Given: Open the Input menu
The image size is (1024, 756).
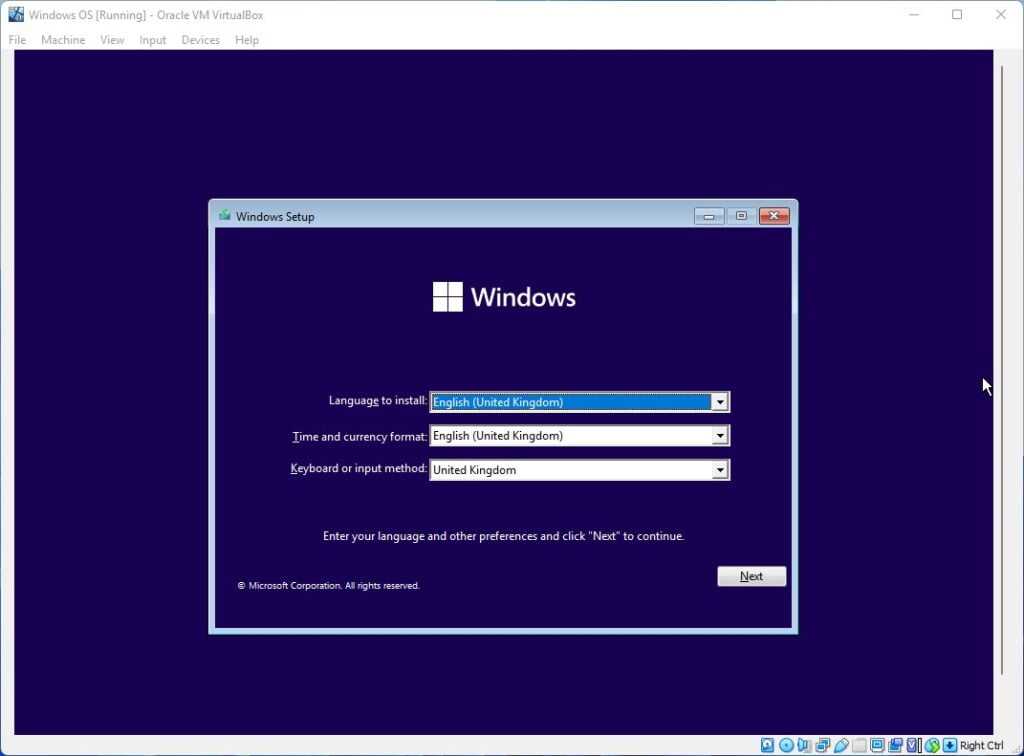Looking at the screenshot, I should coord(153,40).
